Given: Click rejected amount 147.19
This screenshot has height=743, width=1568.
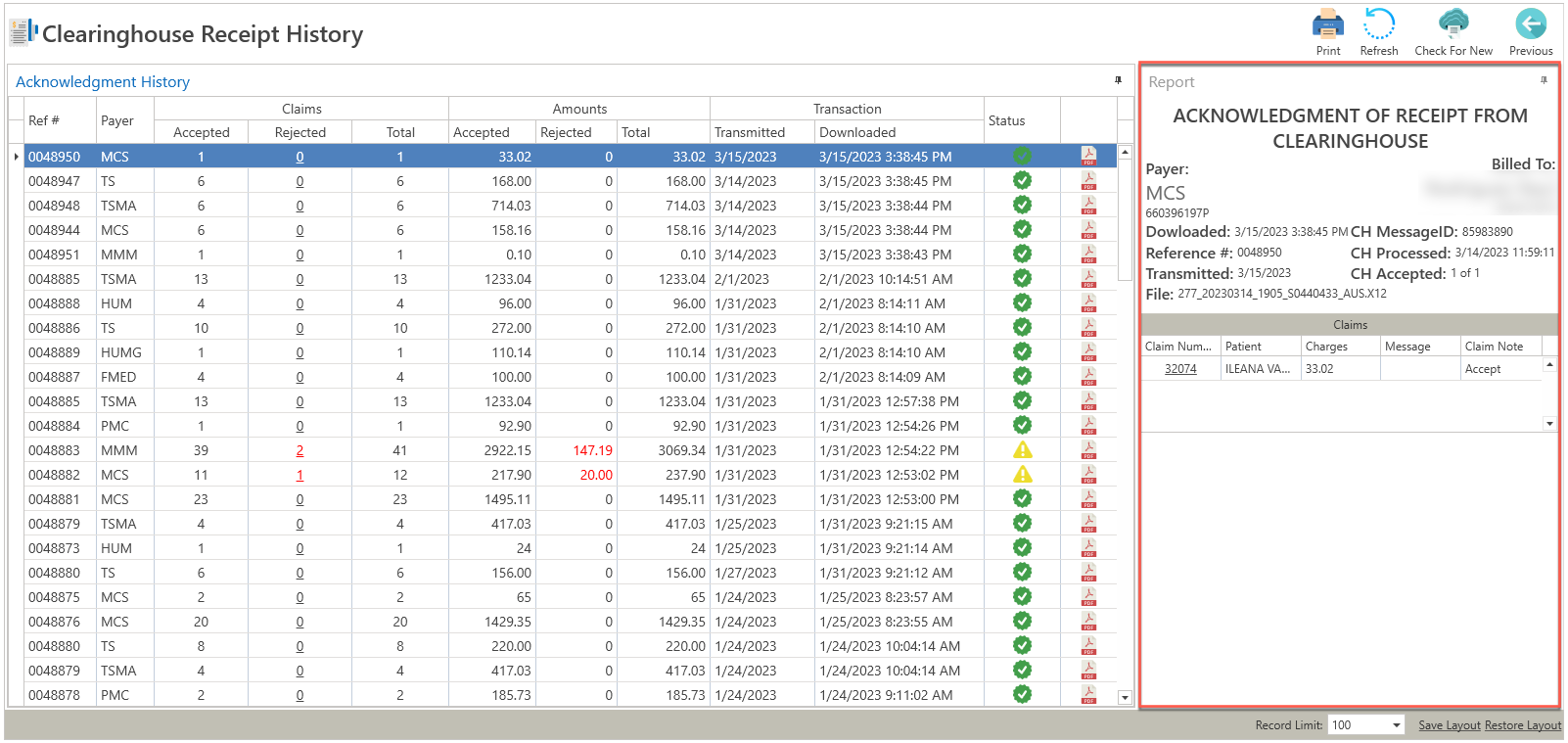Looking at the screenshot, I should coord(593,450).
